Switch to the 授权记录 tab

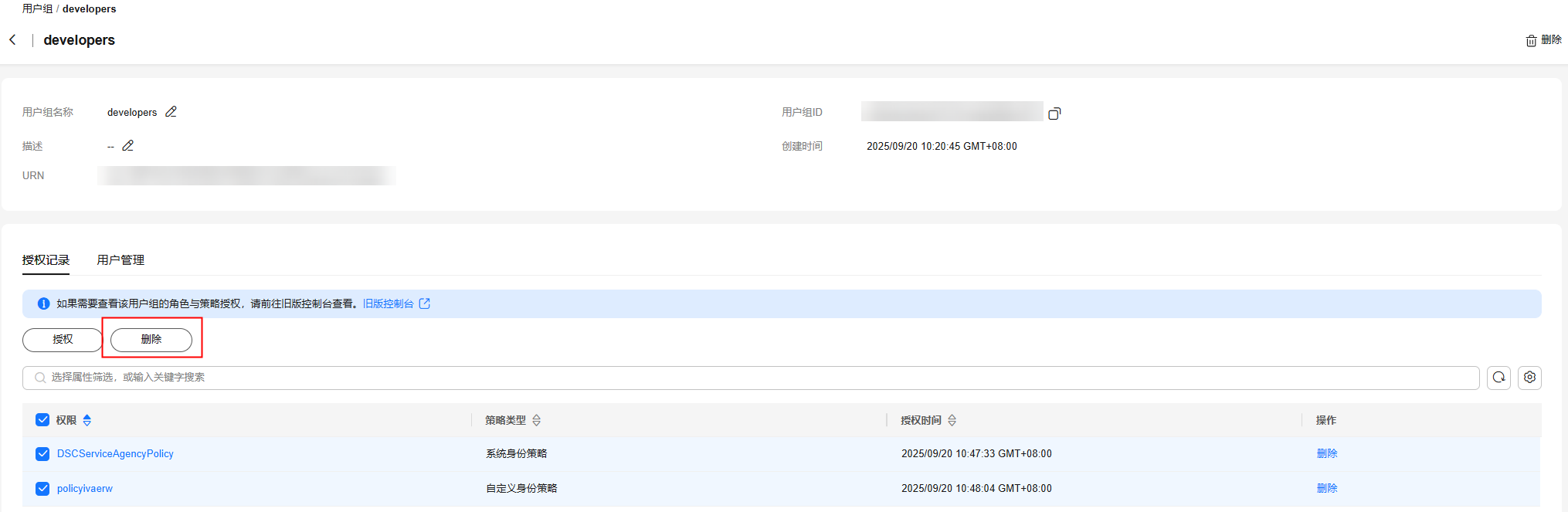point(46,260)
